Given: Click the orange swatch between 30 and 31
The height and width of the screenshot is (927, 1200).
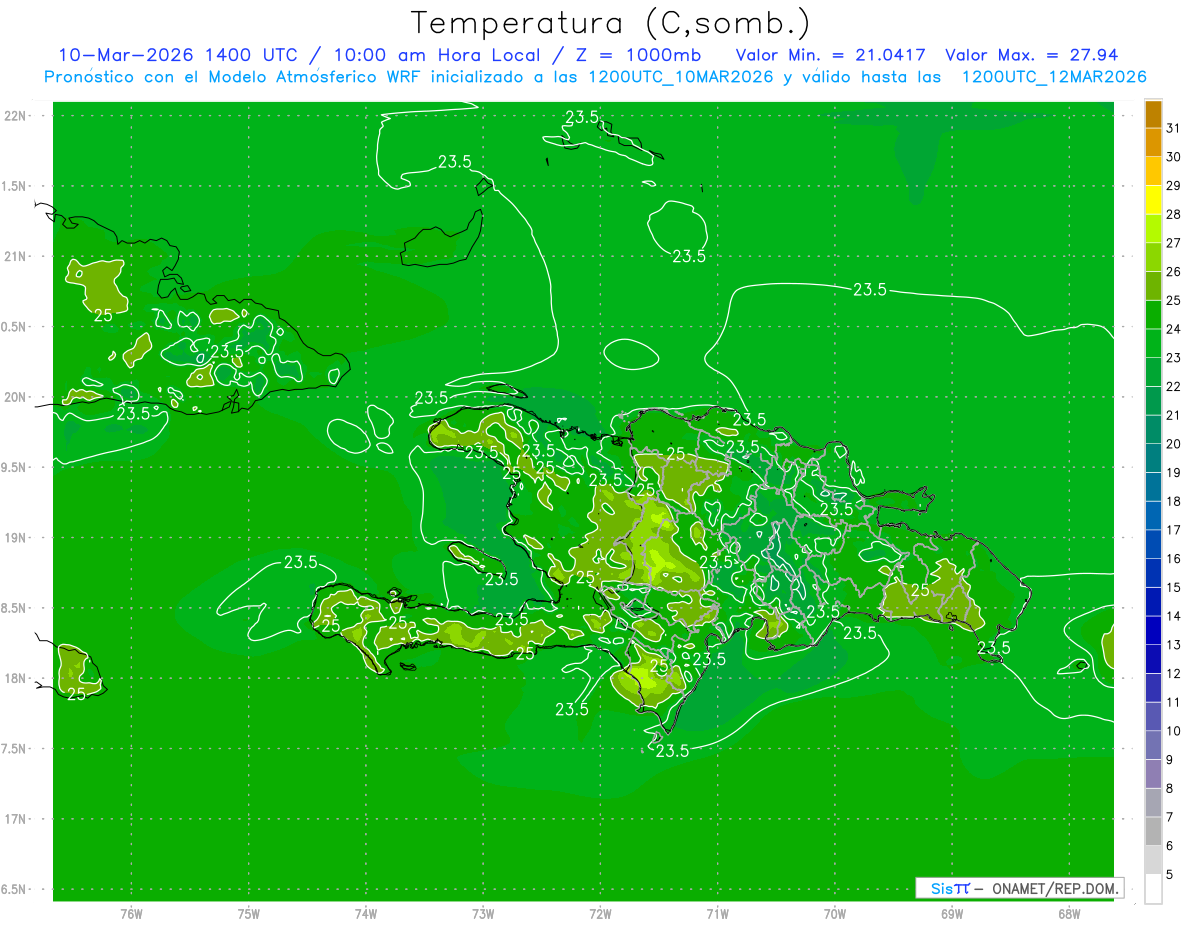Looking at the screenshot, I should (1153, 142).
